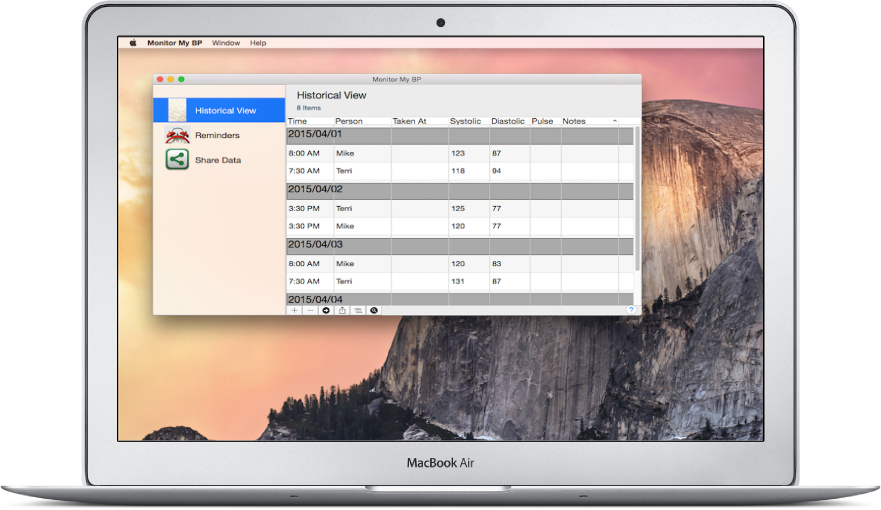Click the black circular search toolbar icon

374,310
